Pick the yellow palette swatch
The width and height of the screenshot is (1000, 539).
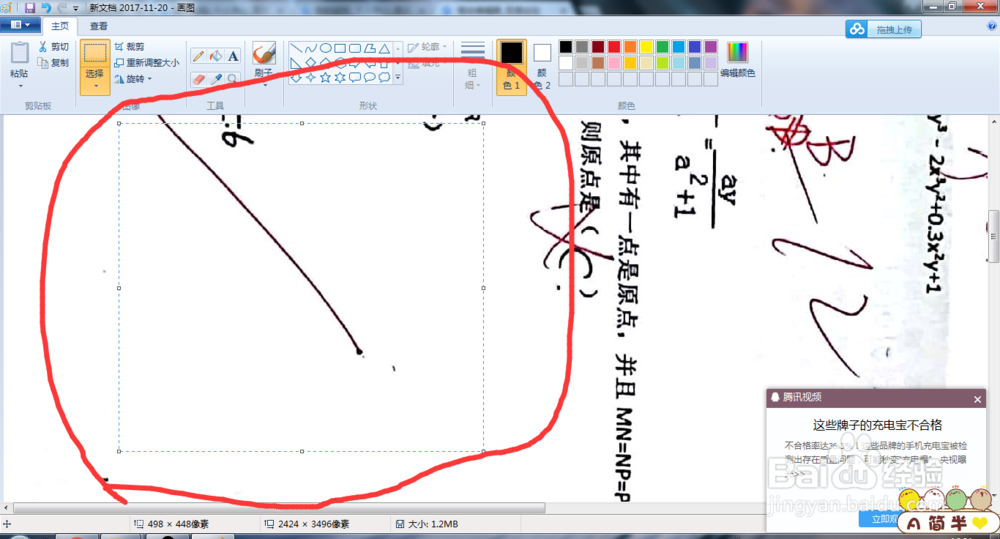tap(646, 47)
